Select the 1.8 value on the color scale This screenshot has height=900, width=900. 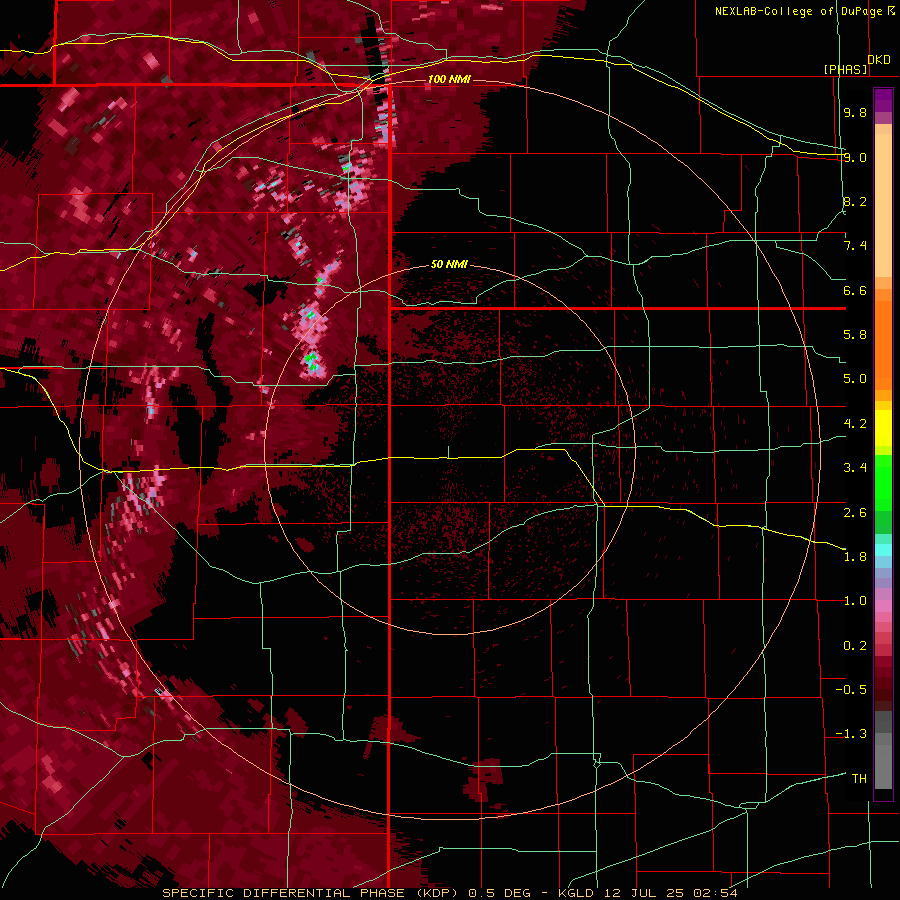(855, 557)
